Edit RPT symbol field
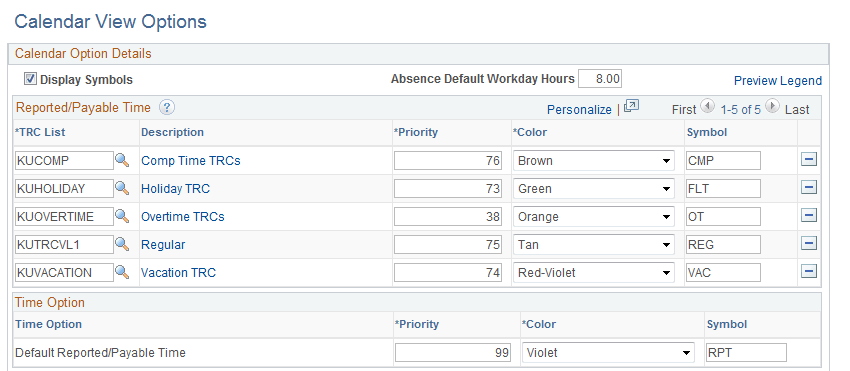The width and height of the screenshot is (850, 371). pyautogui.click(x=746, y=353)
